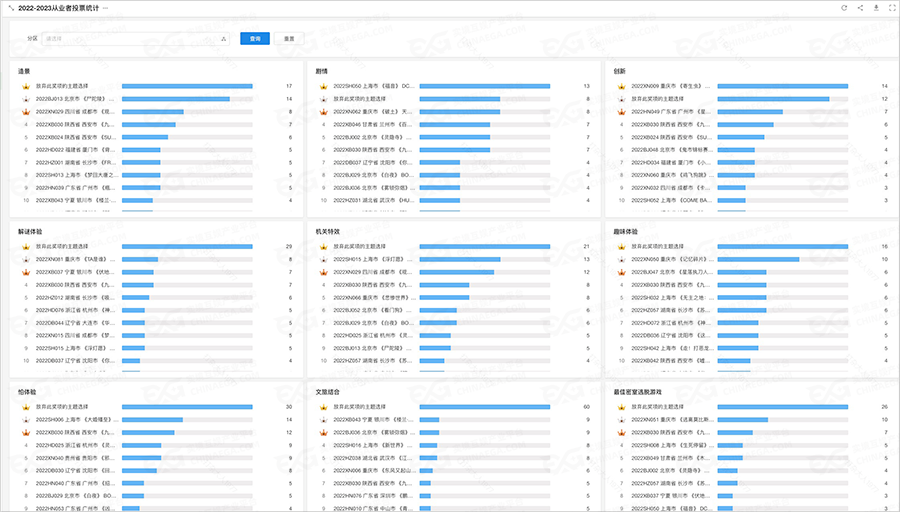Click the 最佳密室逃脱游戏 panel title
900x512 pixels.
pos(638,391)
